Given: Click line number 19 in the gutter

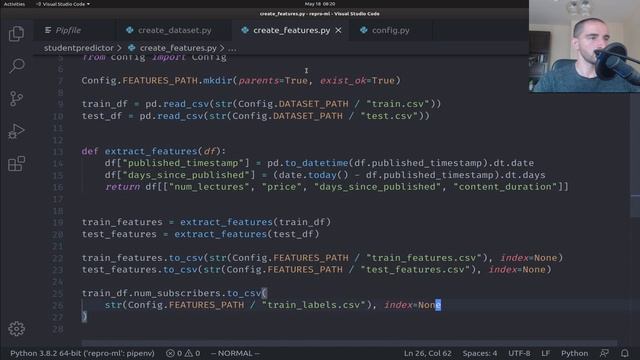Looking at the screenshot, I should (x=58, y=222).
